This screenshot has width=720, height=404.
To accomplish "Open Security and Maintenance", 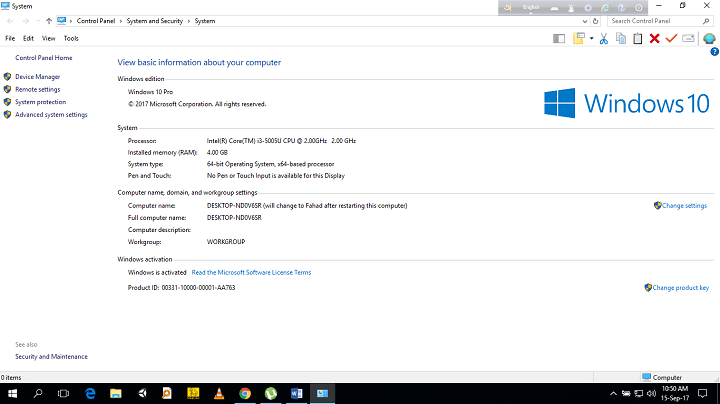I will (x=51, y=357).
